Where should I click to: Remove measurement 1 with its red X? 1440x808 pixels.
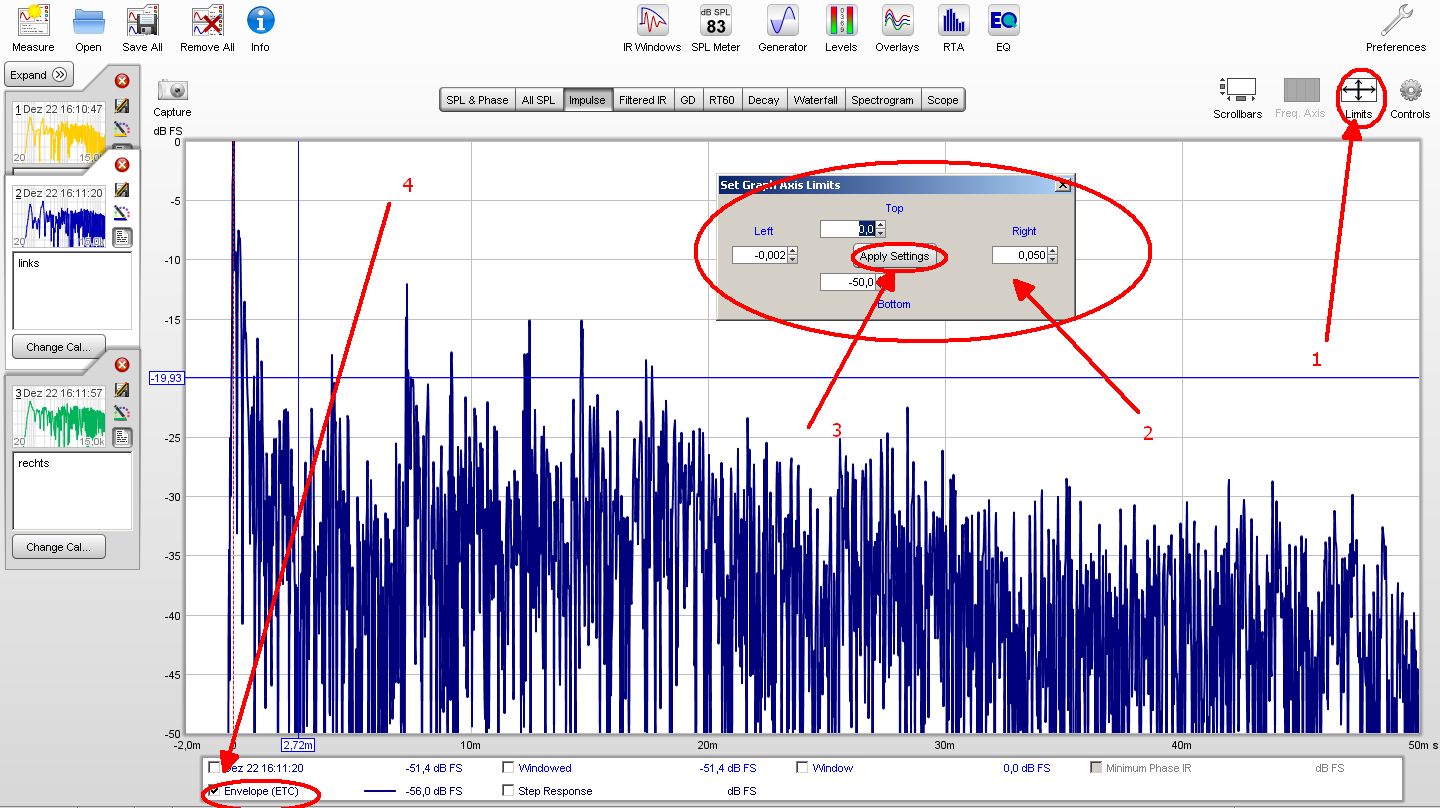click(122, 81)
